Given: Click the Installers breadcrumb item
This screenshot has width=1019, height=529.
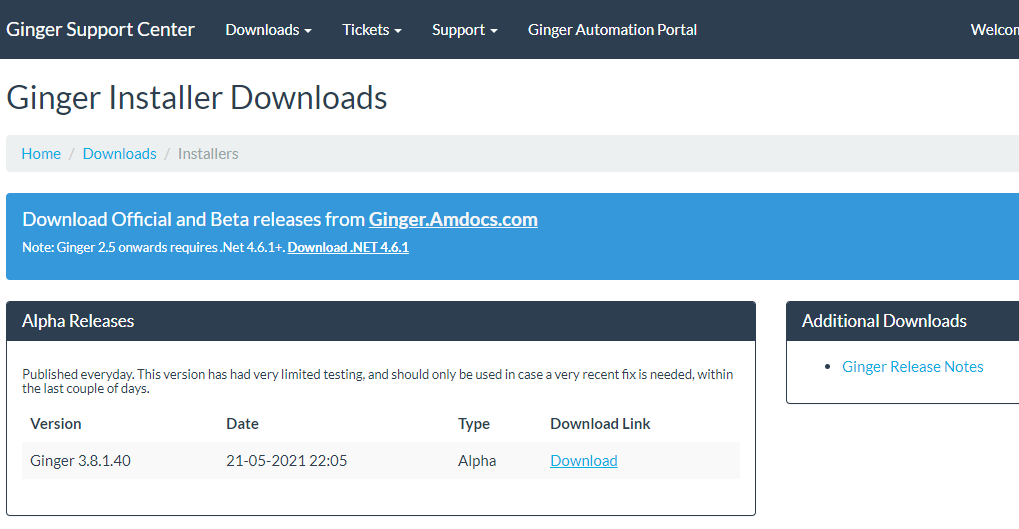Looking at the screenshot, I should point(208,154).
